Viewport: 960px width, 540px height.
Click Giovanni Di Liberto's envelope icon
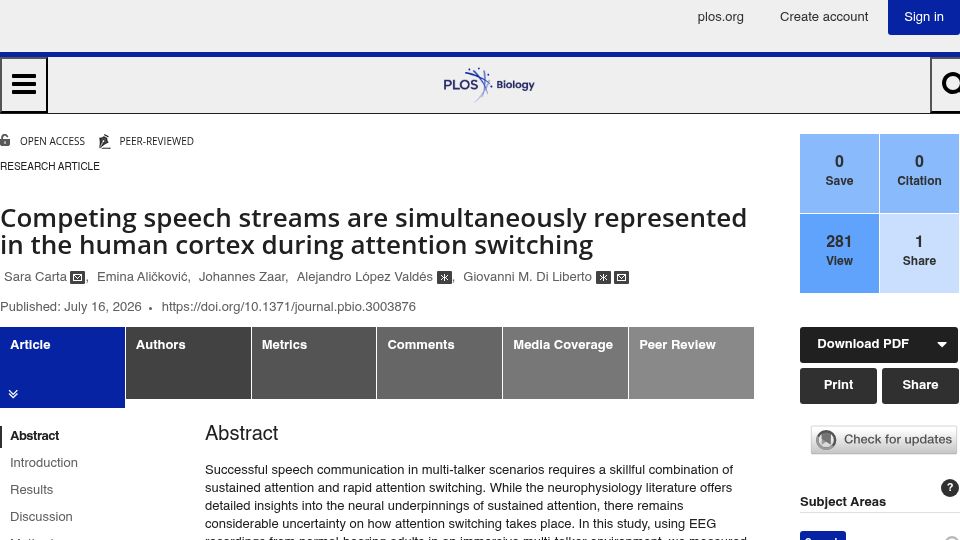(621, 277)
